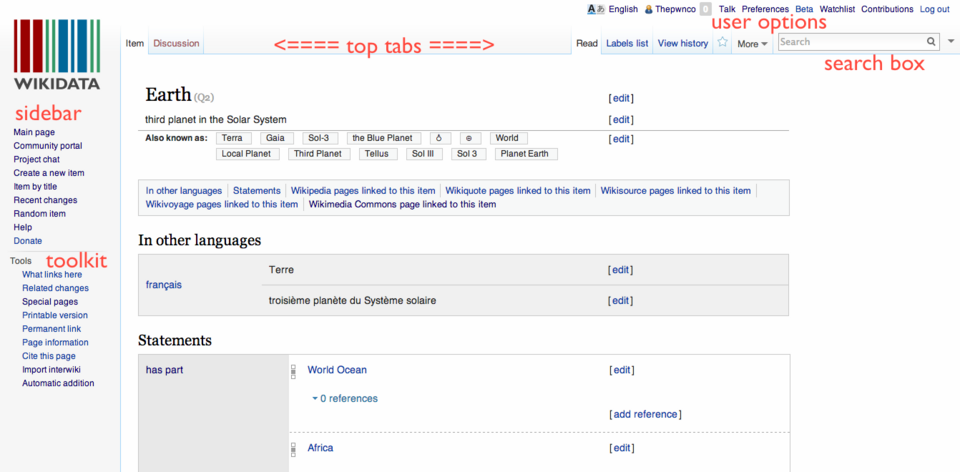Click the Wikidata logo
This screenshot has width=960, height=472.
click(x=57, y=54)
